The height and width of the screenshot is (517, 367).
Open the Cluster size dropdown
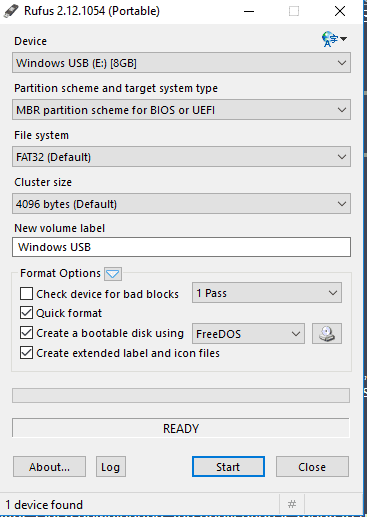point(181,204)
